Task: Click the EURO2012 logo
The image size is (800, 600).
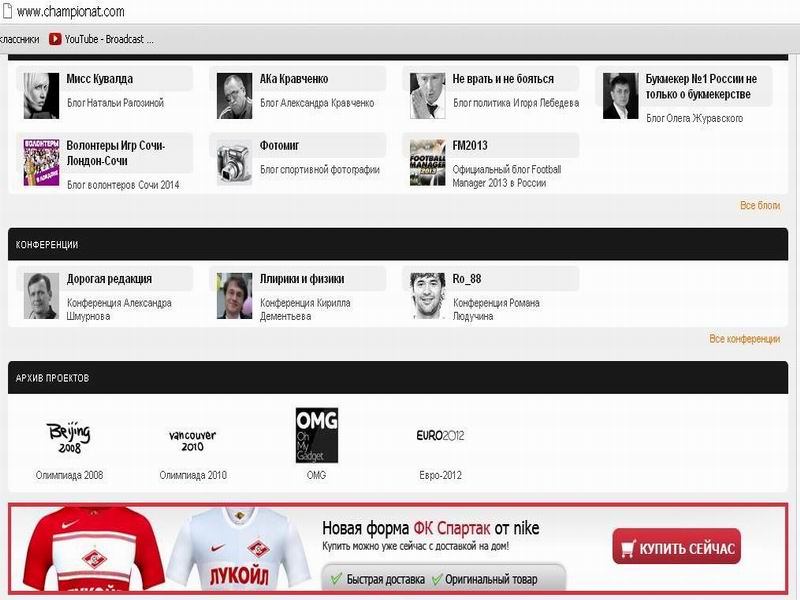Action: [440, 435]
